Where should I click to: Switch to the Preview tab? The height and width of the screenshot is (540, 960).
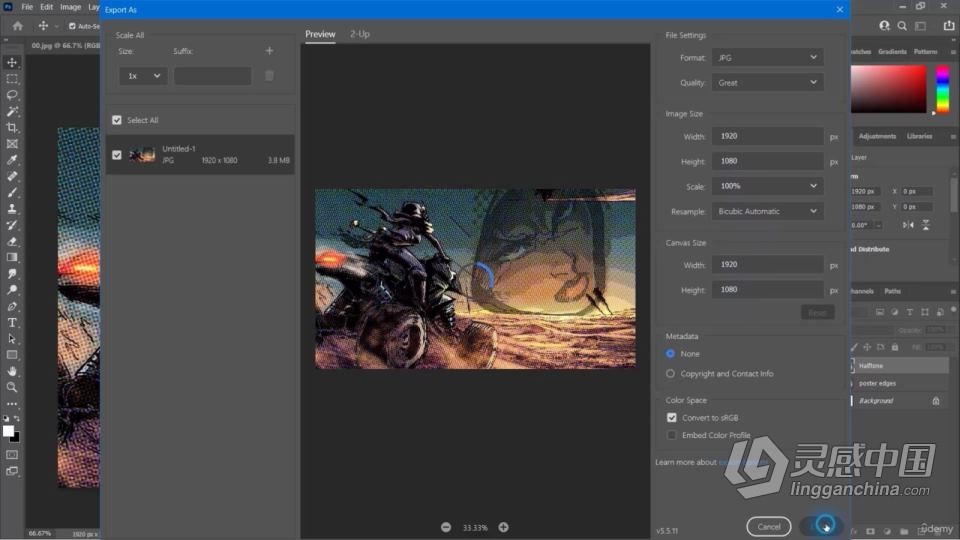point(320,34)
